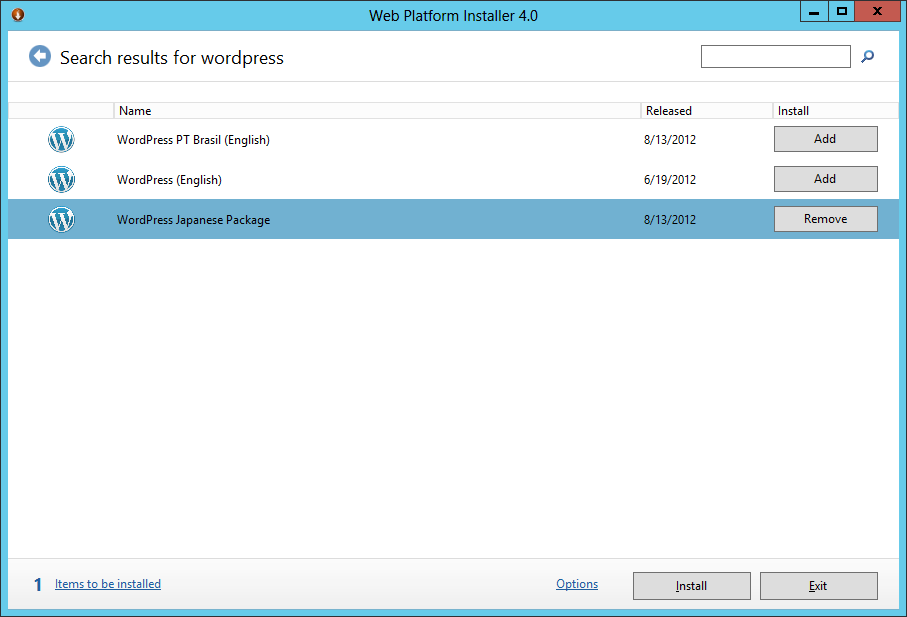Click the Install button at bottom

coord(692,586)
